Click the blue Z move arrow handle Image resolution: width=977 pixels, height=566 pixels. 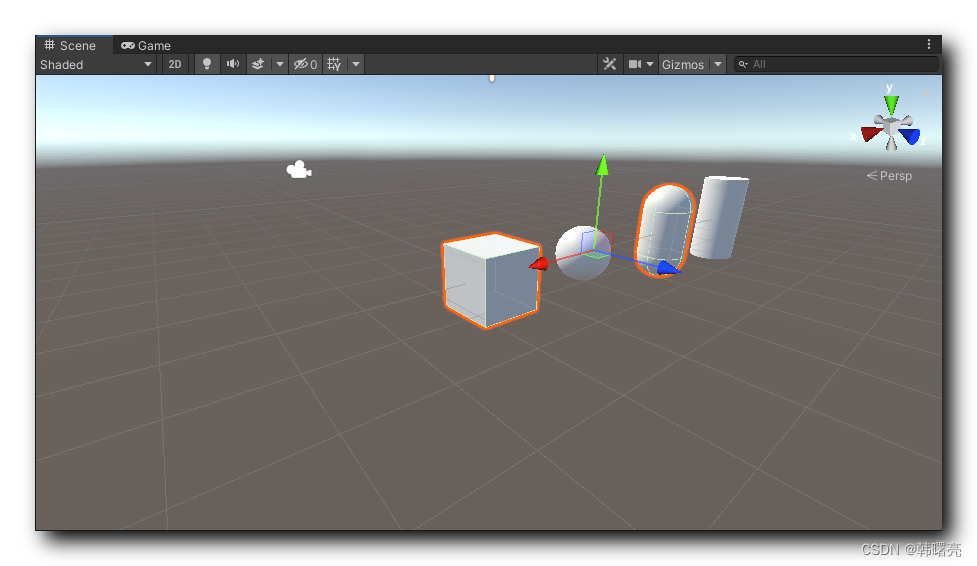coord(669,268)
